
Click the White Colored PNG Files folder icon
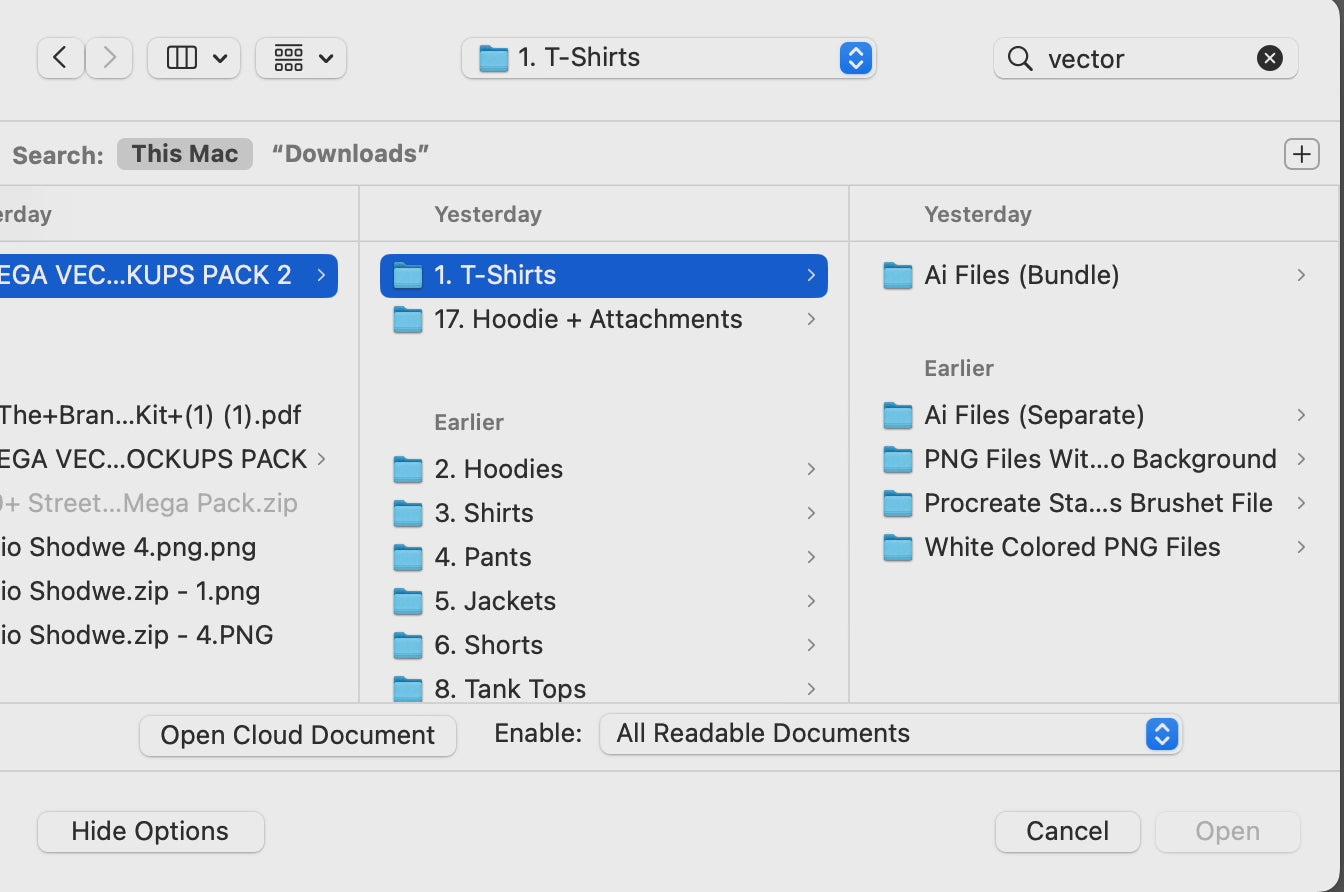tap(898, 548)
